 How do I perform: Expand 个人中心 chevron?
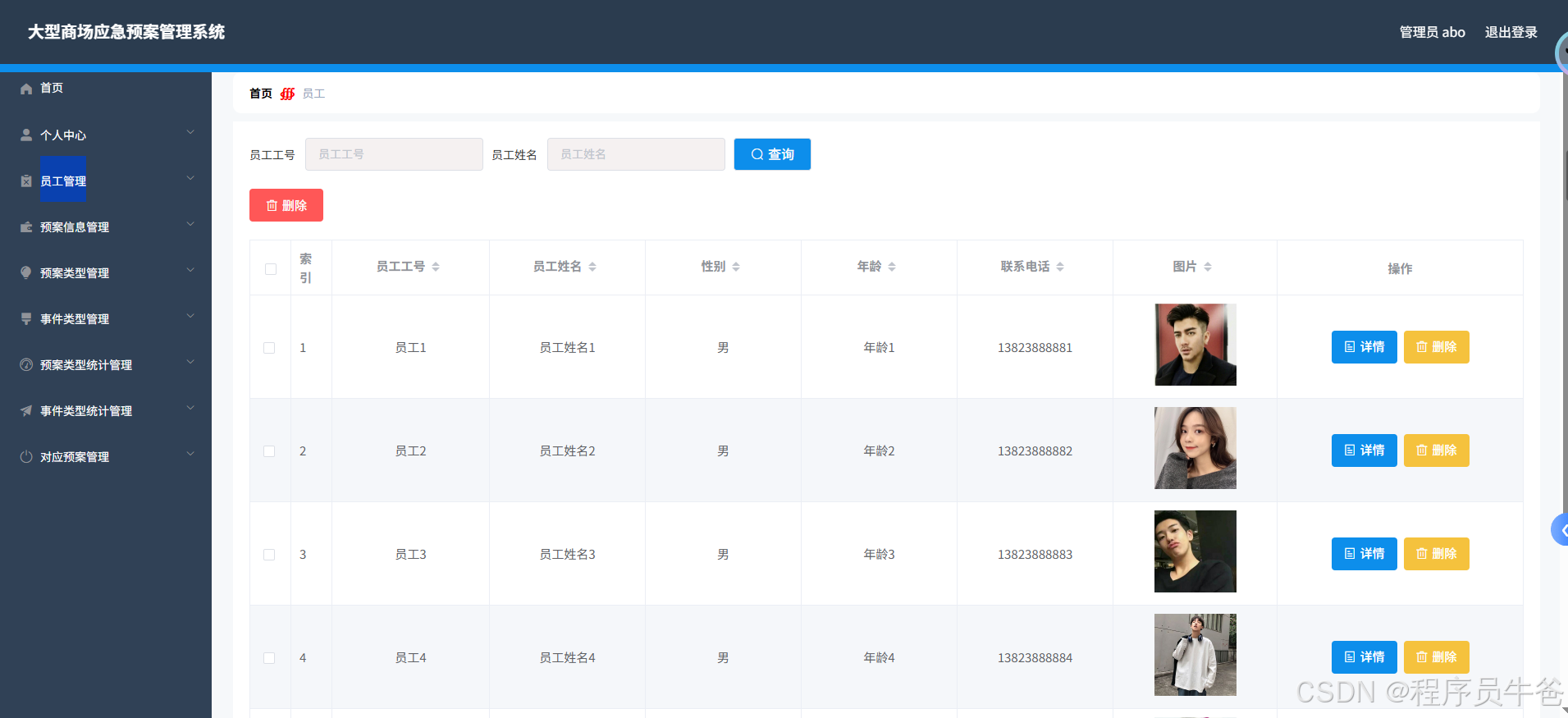(190, 132)
